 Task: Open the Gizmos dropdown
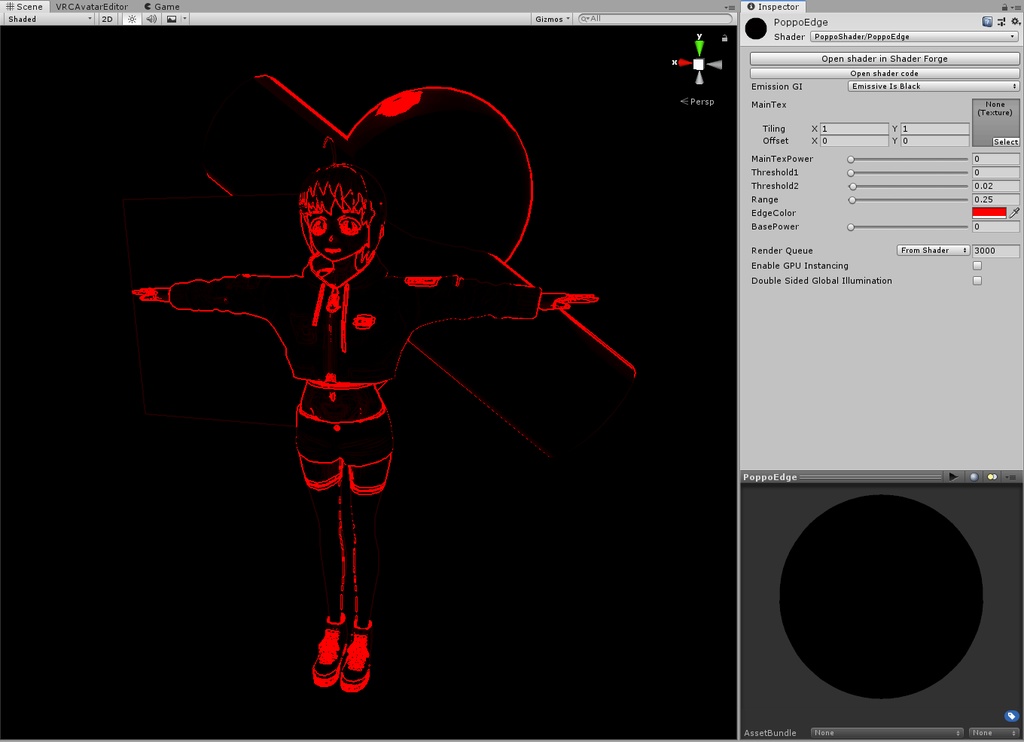pyautogui.click(x=552, y=19)
